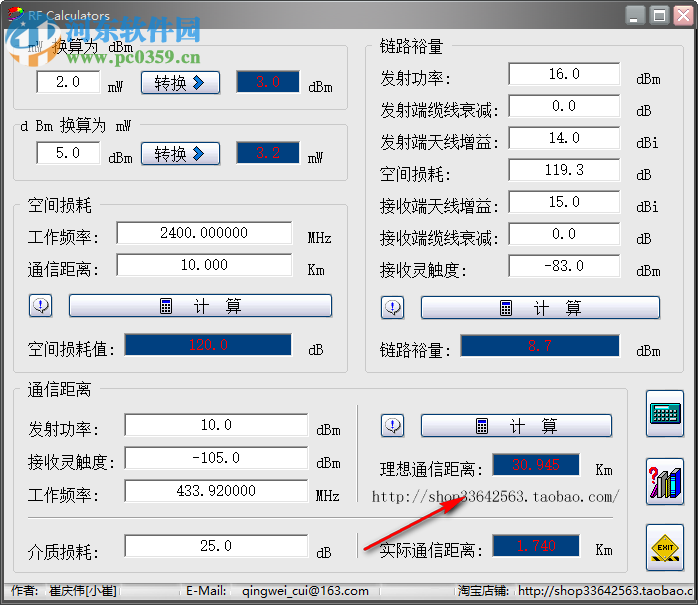
Task: Edit 通信距离 field showing 10.000 Km
Action: click(204, 265)
